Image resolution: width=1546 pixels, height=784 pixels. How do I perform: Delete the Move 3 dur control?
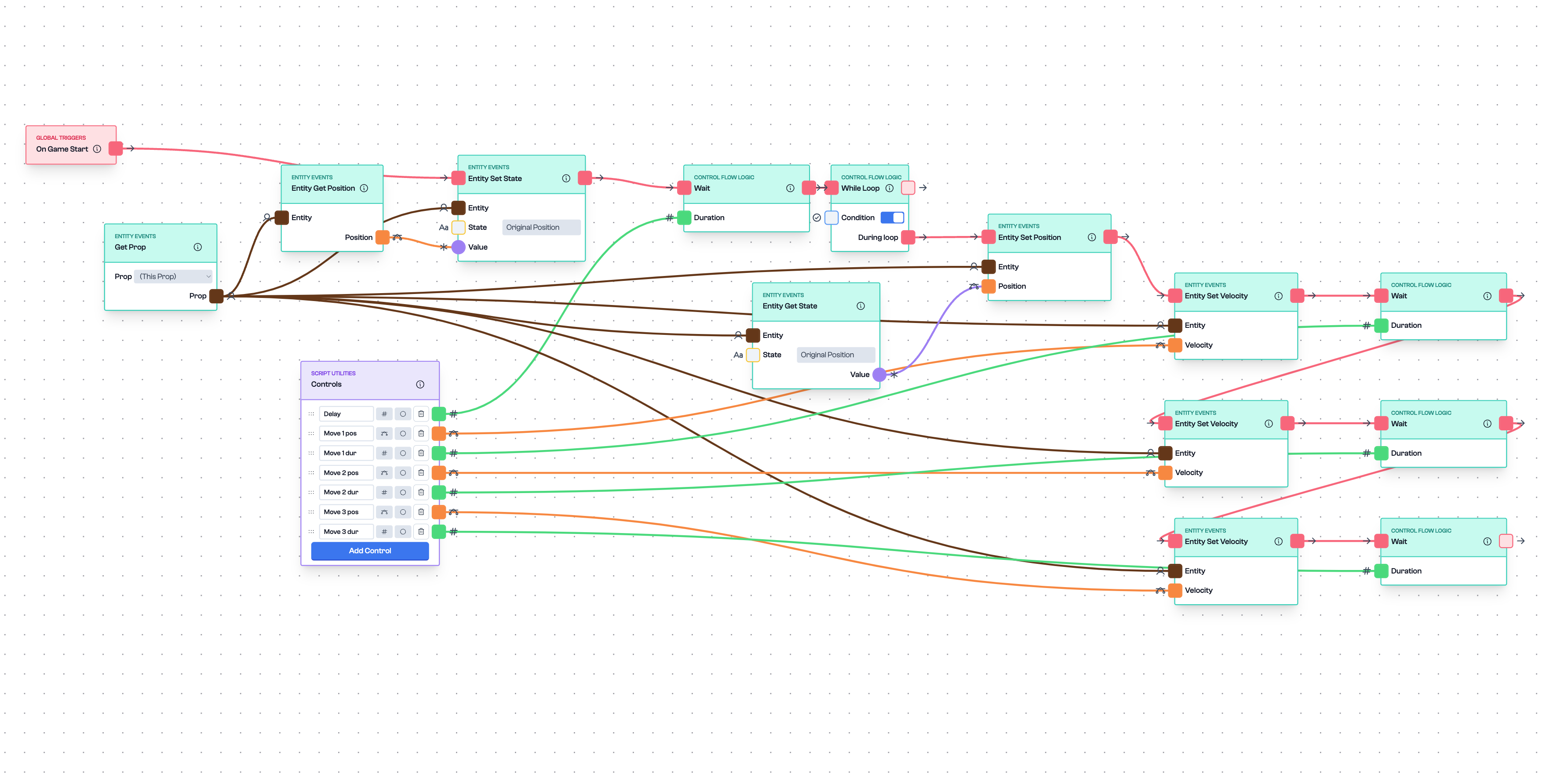point(421,531)
